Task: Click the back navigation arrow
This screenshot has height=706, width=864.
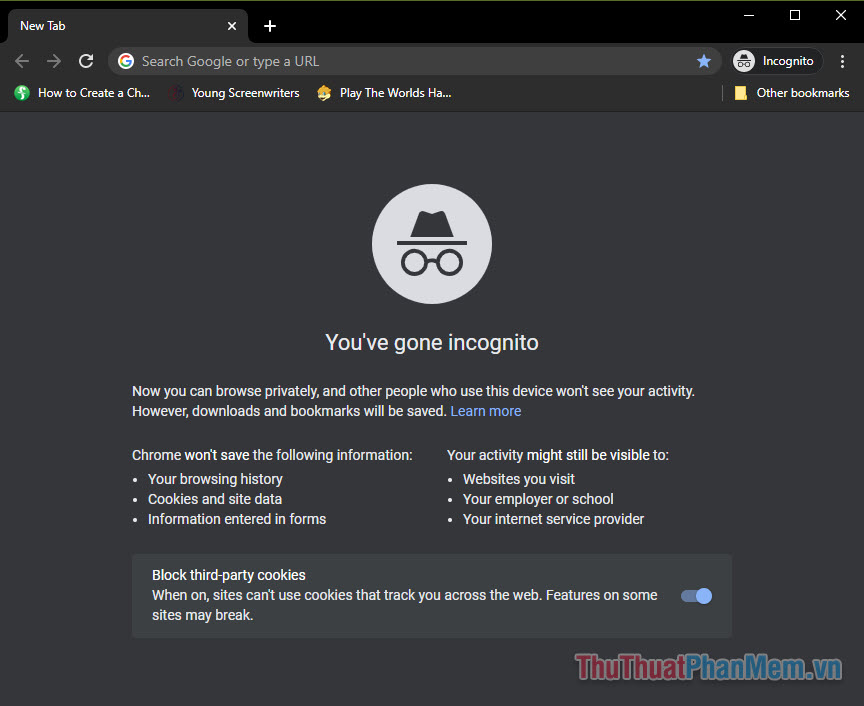Action: [x=22, y=61]
